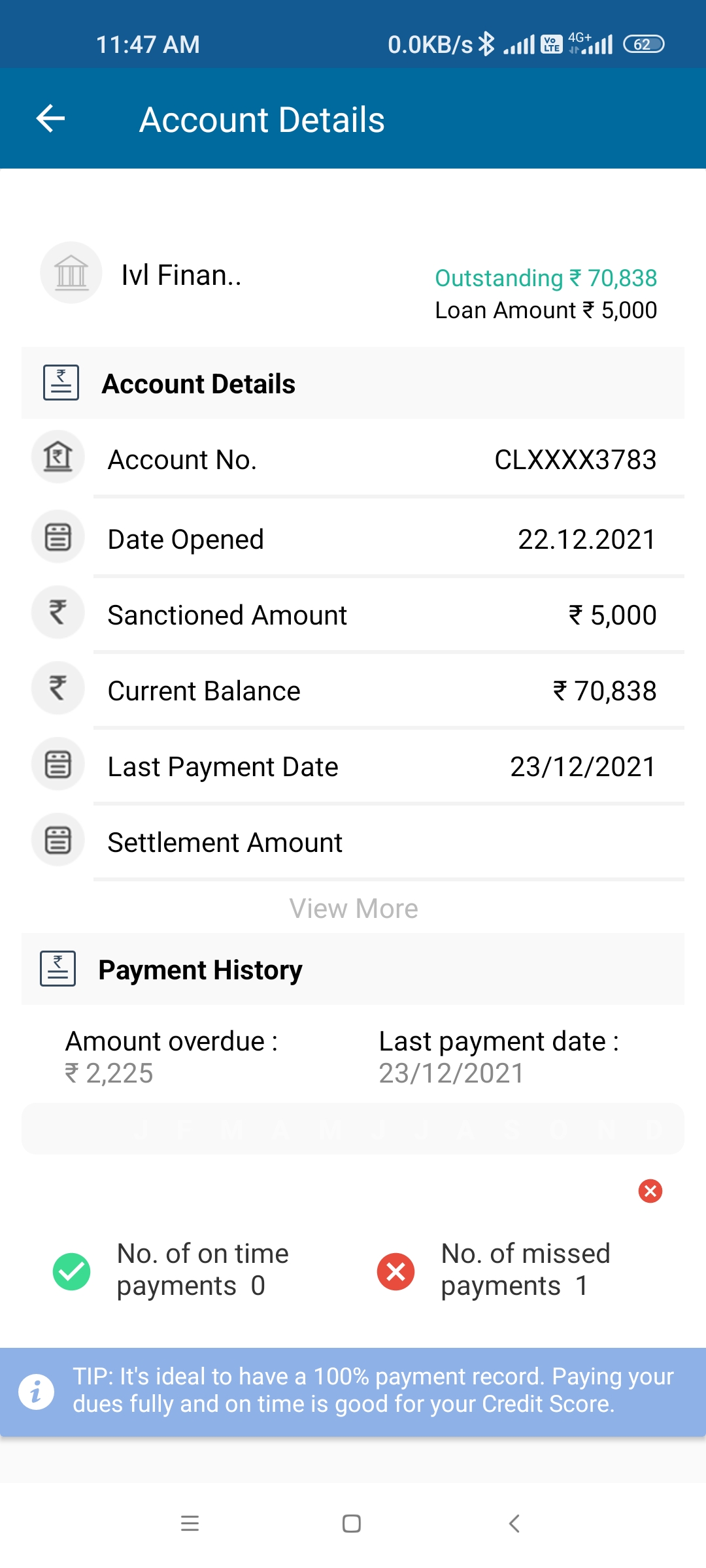Tap the TIP info icon

(x=36, y=1392)
